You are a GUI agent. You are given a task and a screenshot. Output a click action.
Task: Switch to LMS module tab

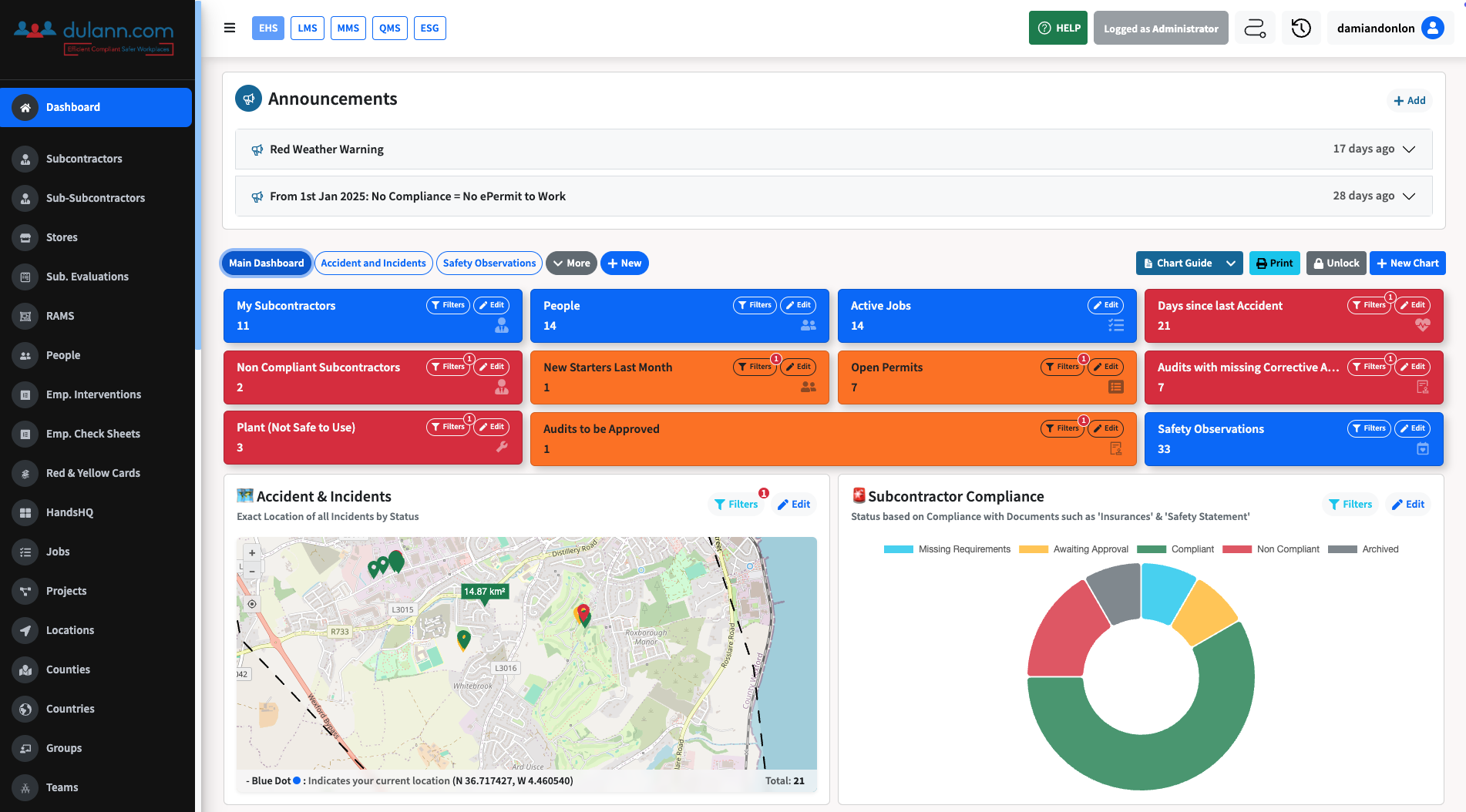pyautogui.click(x=308, y=28)
